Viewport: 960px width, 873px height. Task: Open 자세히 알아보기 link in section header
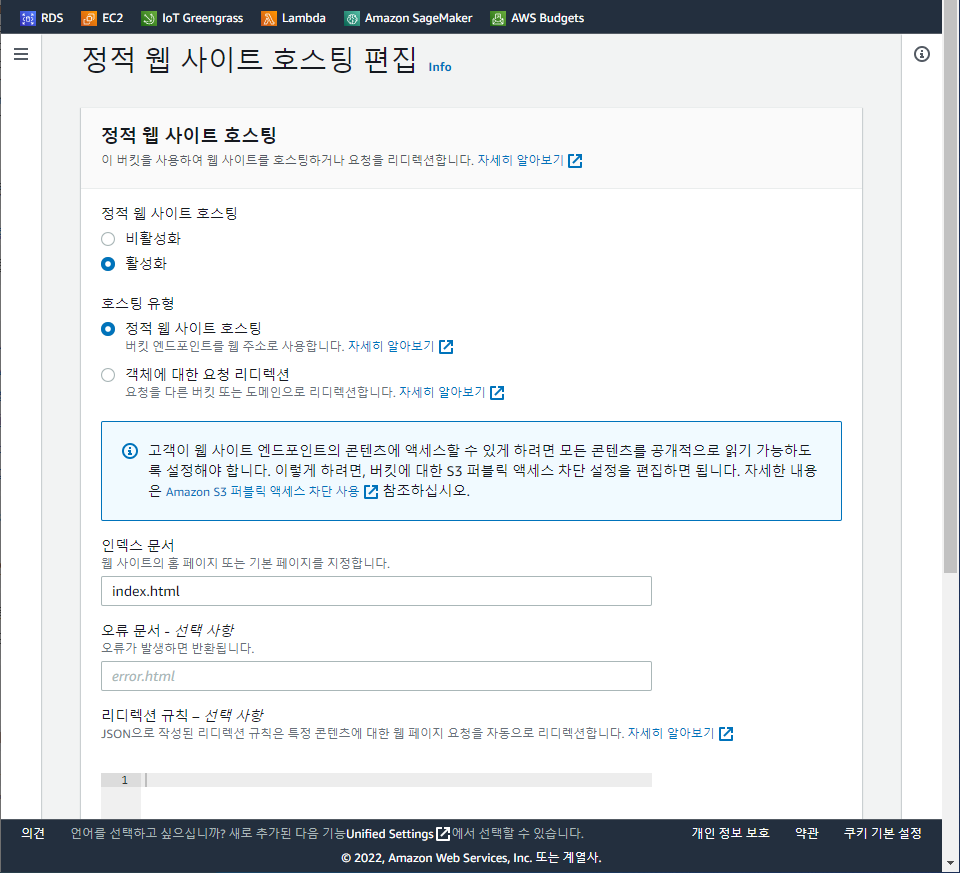pyautogui.click(x=520, y=160)
